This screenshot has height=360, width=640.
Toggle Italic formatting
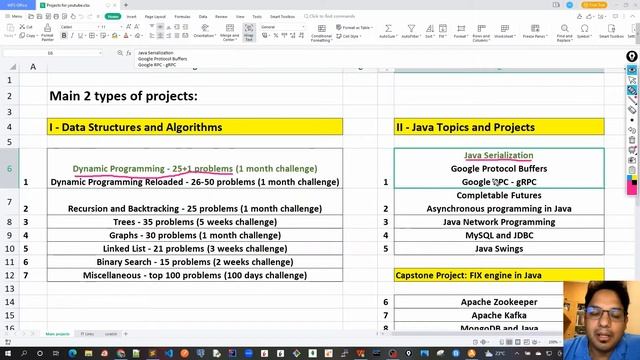coord(72,36)
